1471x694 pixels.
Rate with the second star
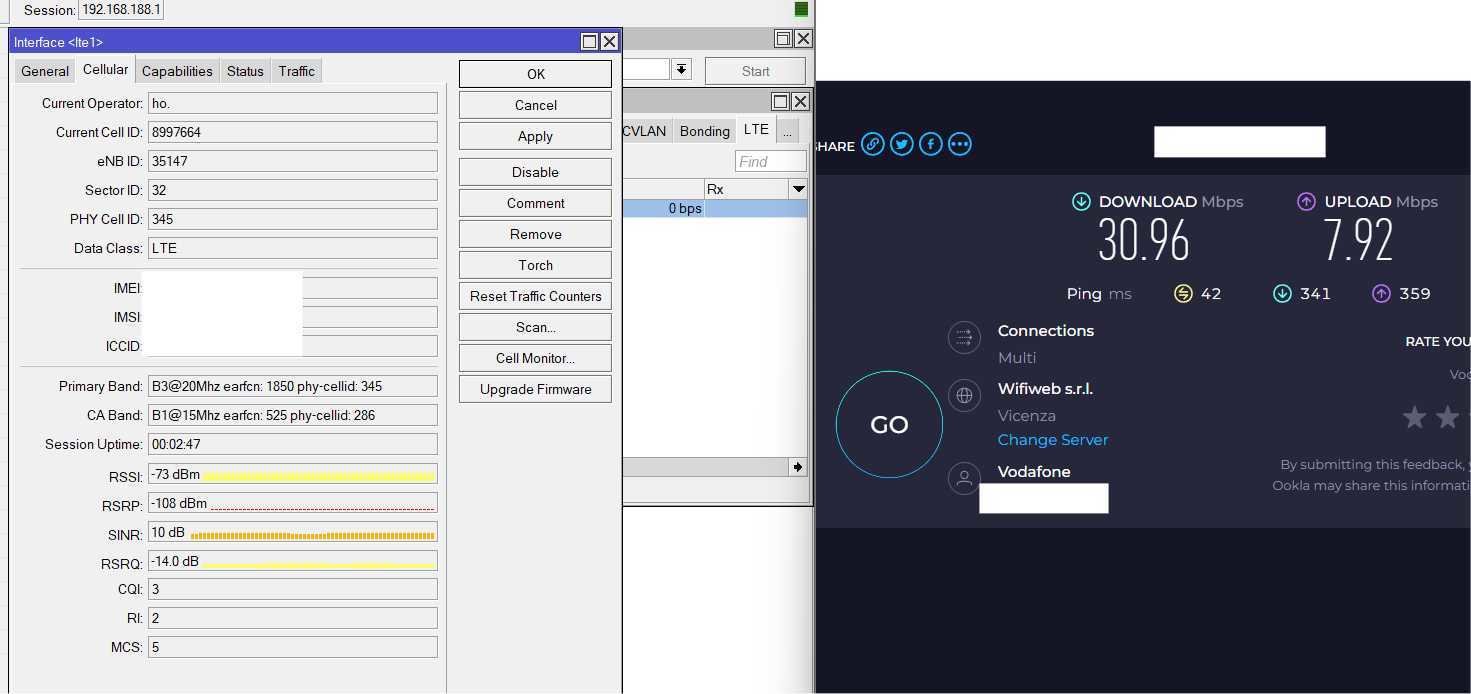tap(1448, 417)
